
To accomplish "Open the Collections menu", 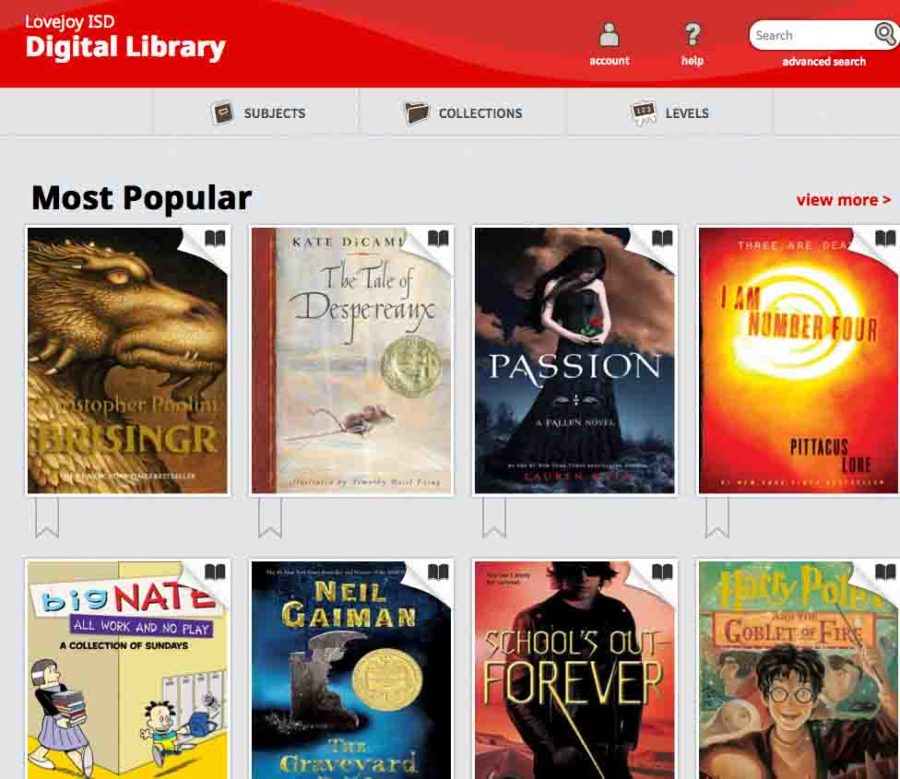I will [x=463, y=113].
